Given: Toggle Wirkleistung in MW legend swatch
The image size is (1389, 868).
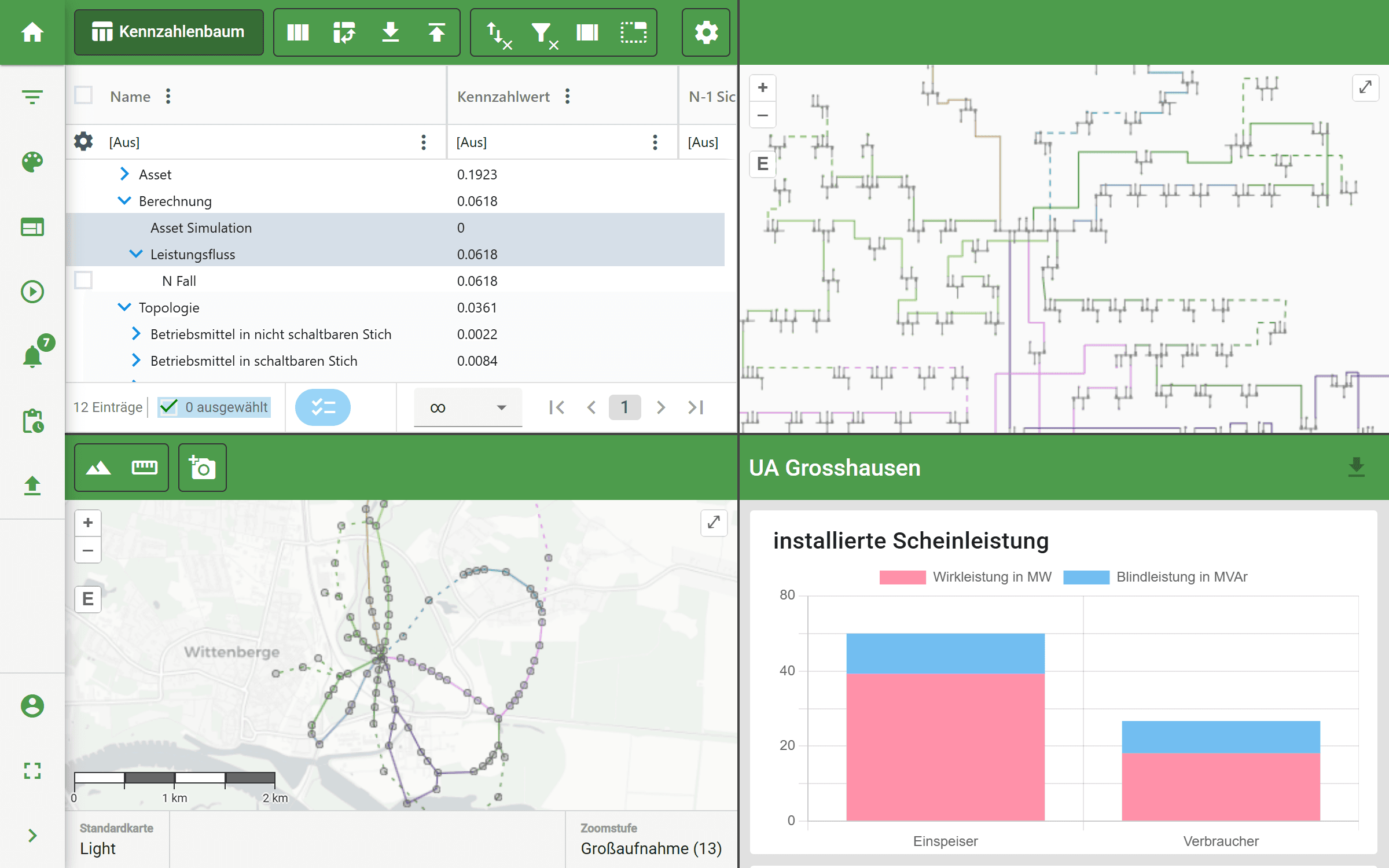Looking at the screenshot, I should point(902,577).
